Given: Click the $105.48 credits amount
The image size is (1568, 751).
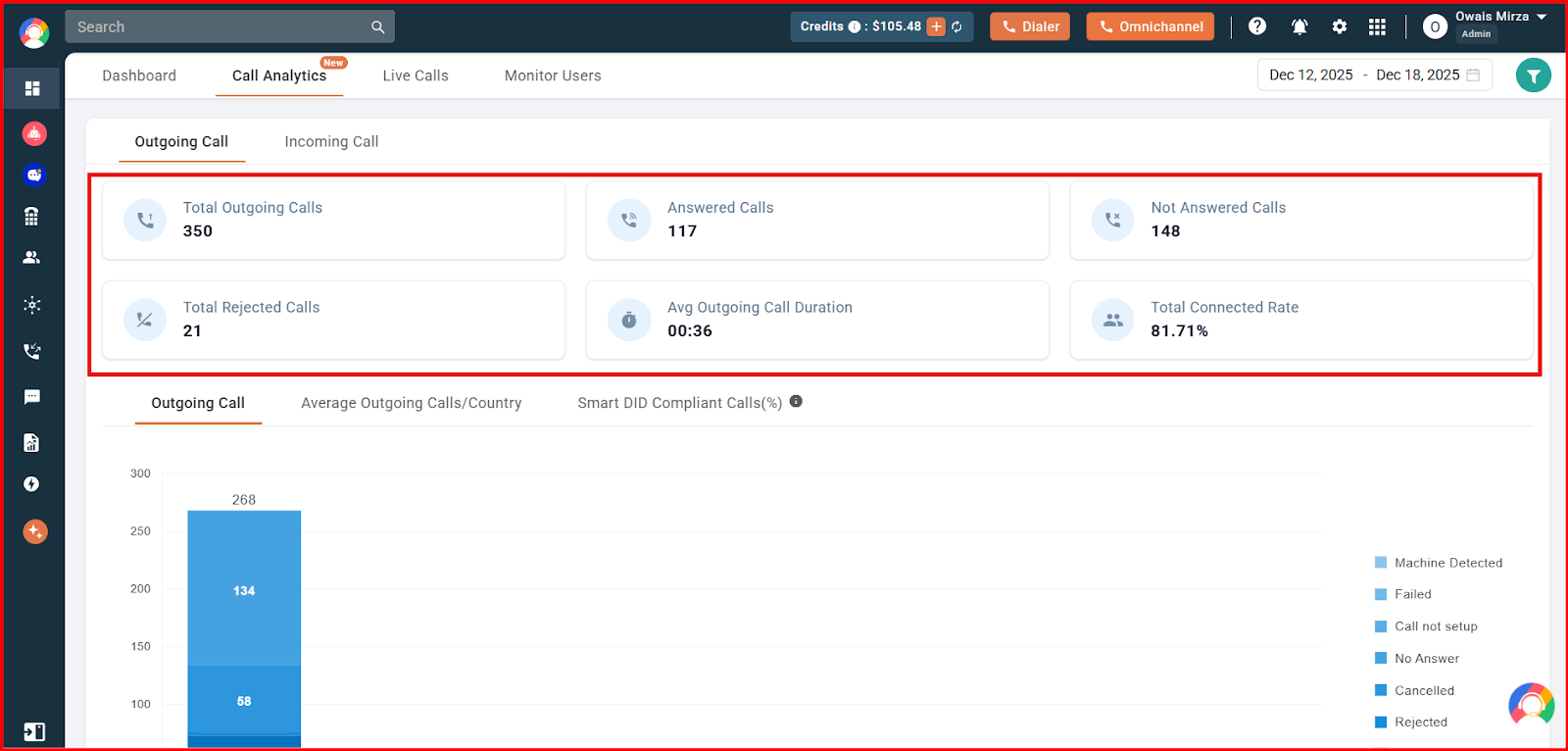Looking at the screenshot, I should (x=897, y=26).
